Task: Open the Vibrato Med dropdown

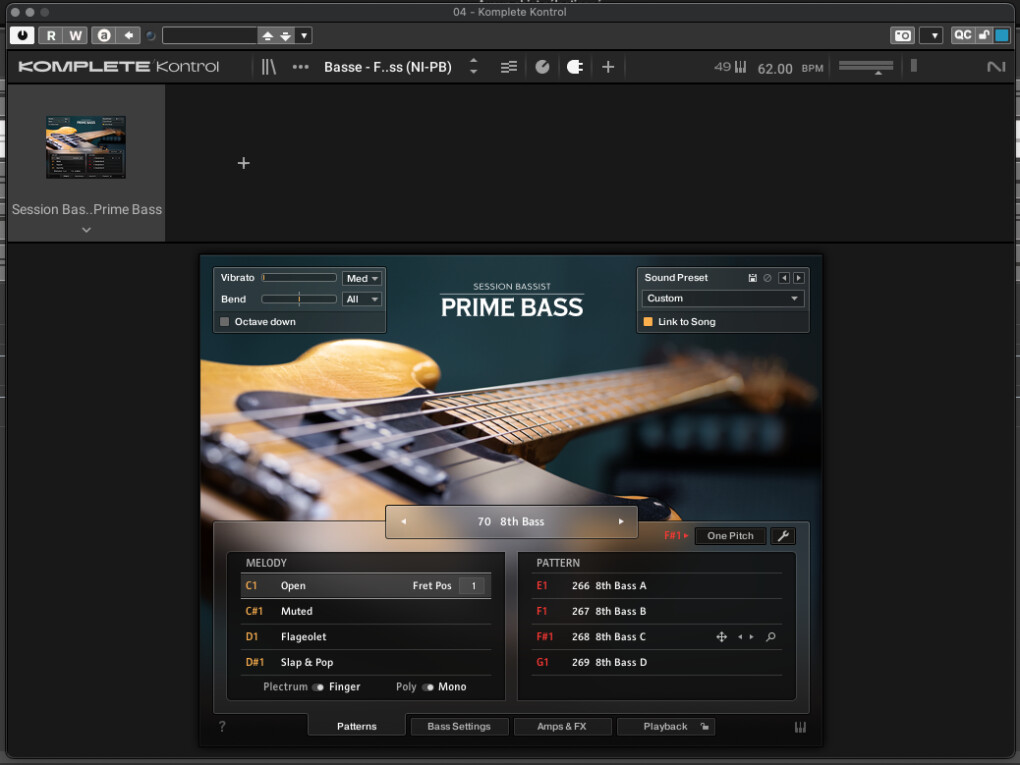Action: coord(362,278)
